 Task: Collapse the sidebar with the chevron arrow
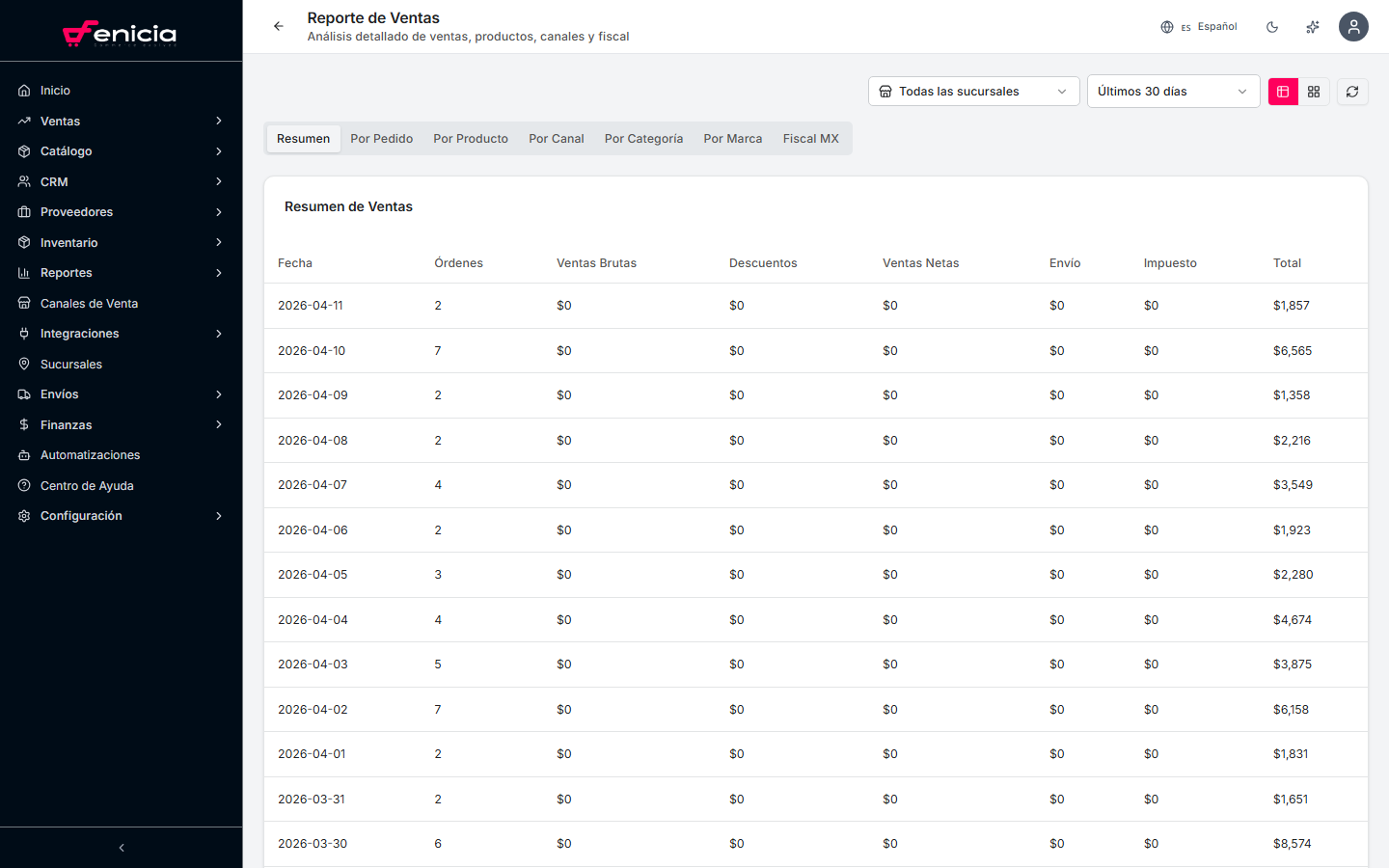tap(121, 847)
